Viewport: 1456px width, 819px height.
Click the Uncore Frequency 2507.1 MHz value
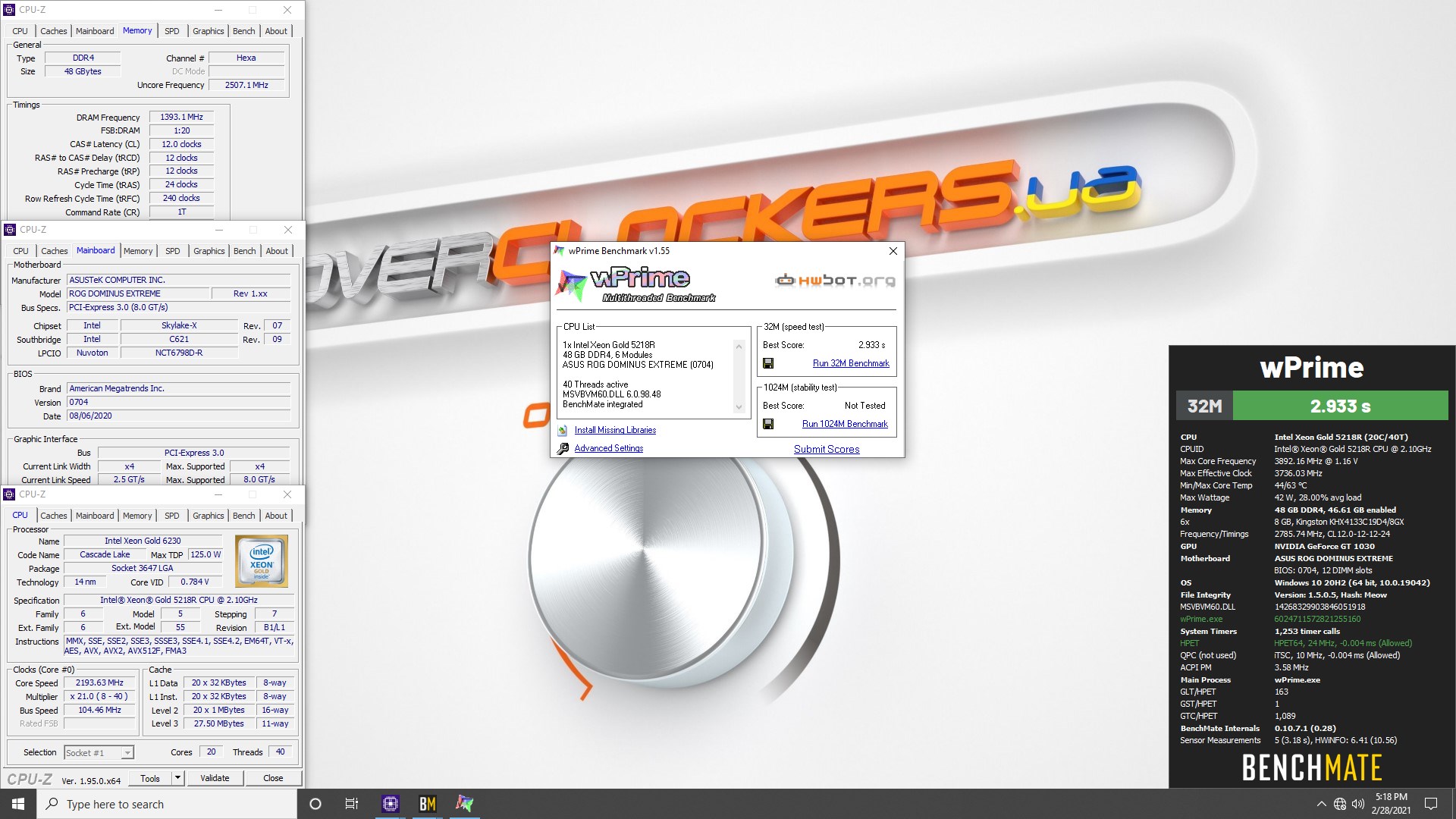246,85
